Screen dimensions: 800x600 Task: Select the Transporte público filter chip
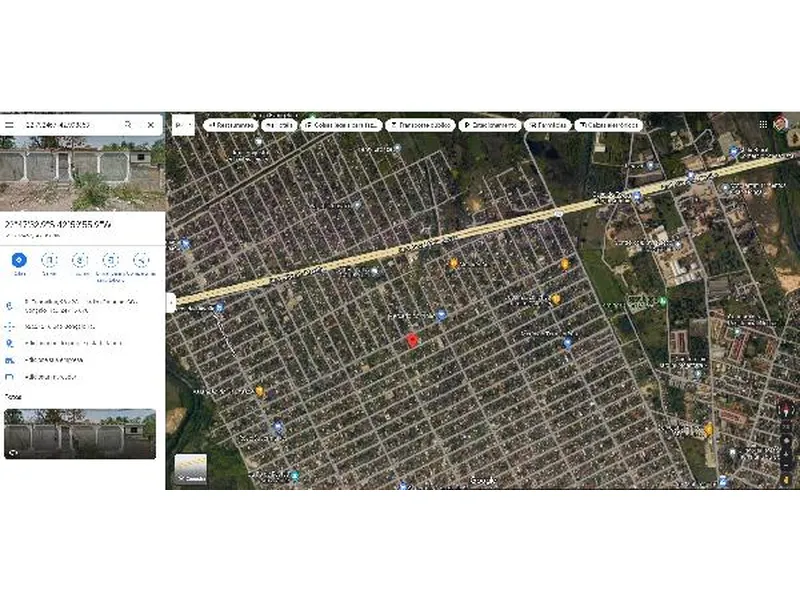click(420, 125)
